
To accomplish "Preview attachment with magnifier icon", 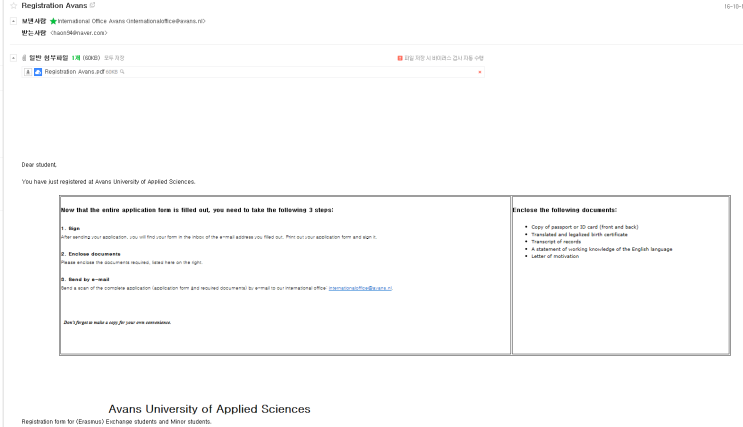I will (x=122, y=72).
